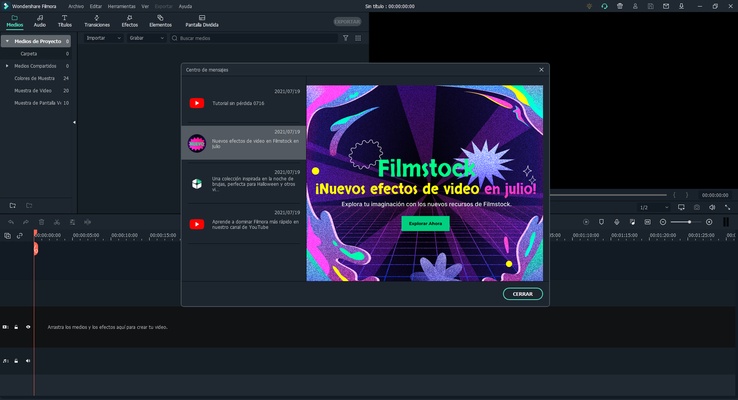This screenshot has width=738, height=400.
Task: Toggle lock on the video track
Action: pyautogui.click(x=16, y=327)
